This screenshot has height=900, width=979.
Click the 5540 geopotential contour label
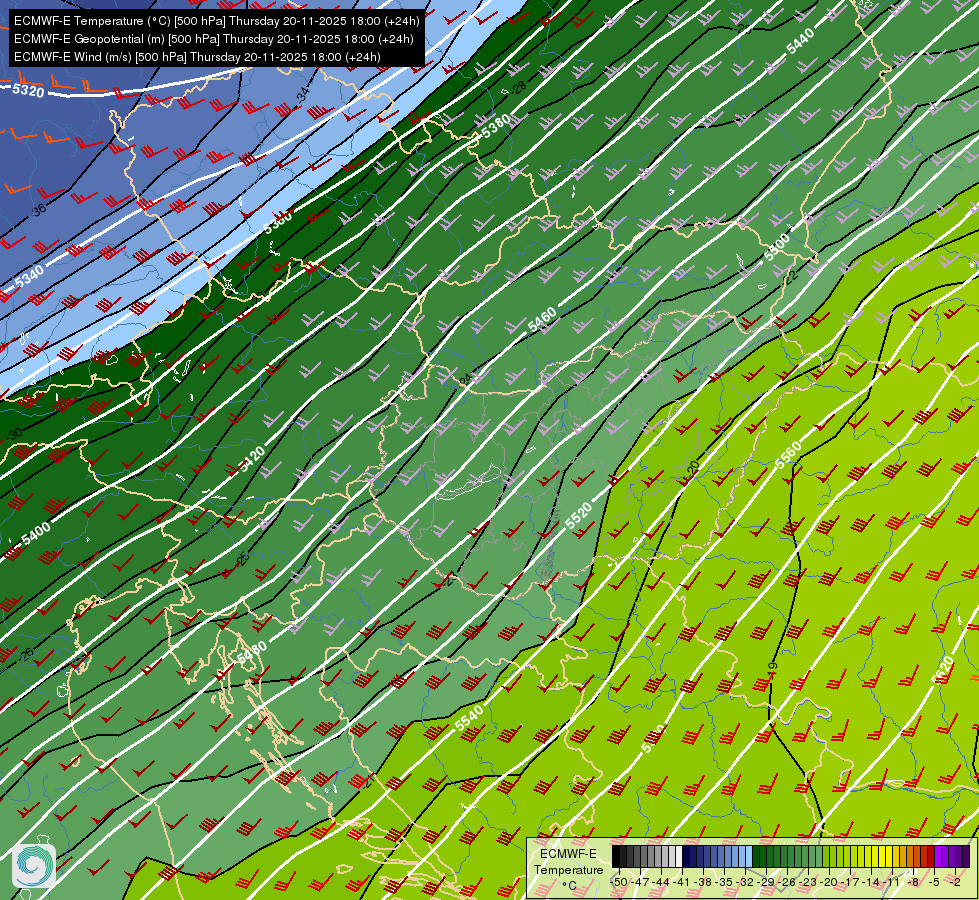(470, 717)
